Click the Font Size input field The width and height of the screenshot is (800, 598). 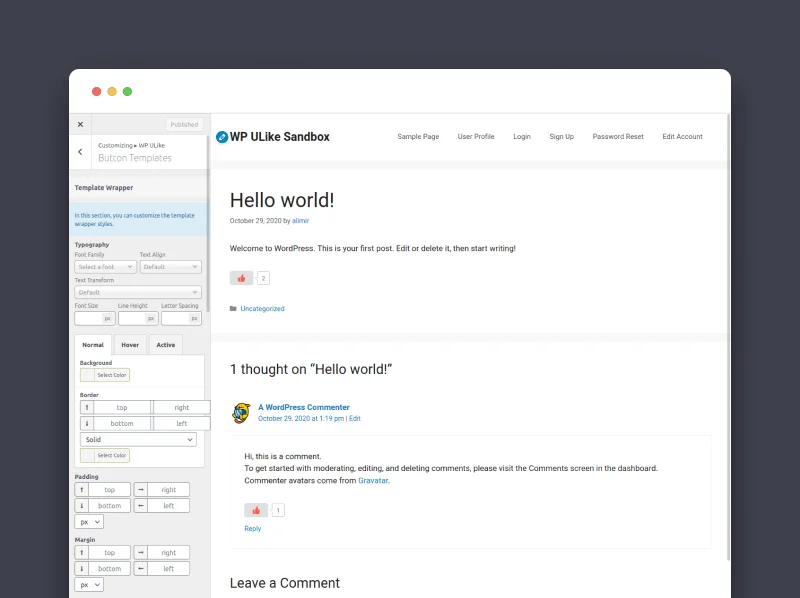point(88,318)
